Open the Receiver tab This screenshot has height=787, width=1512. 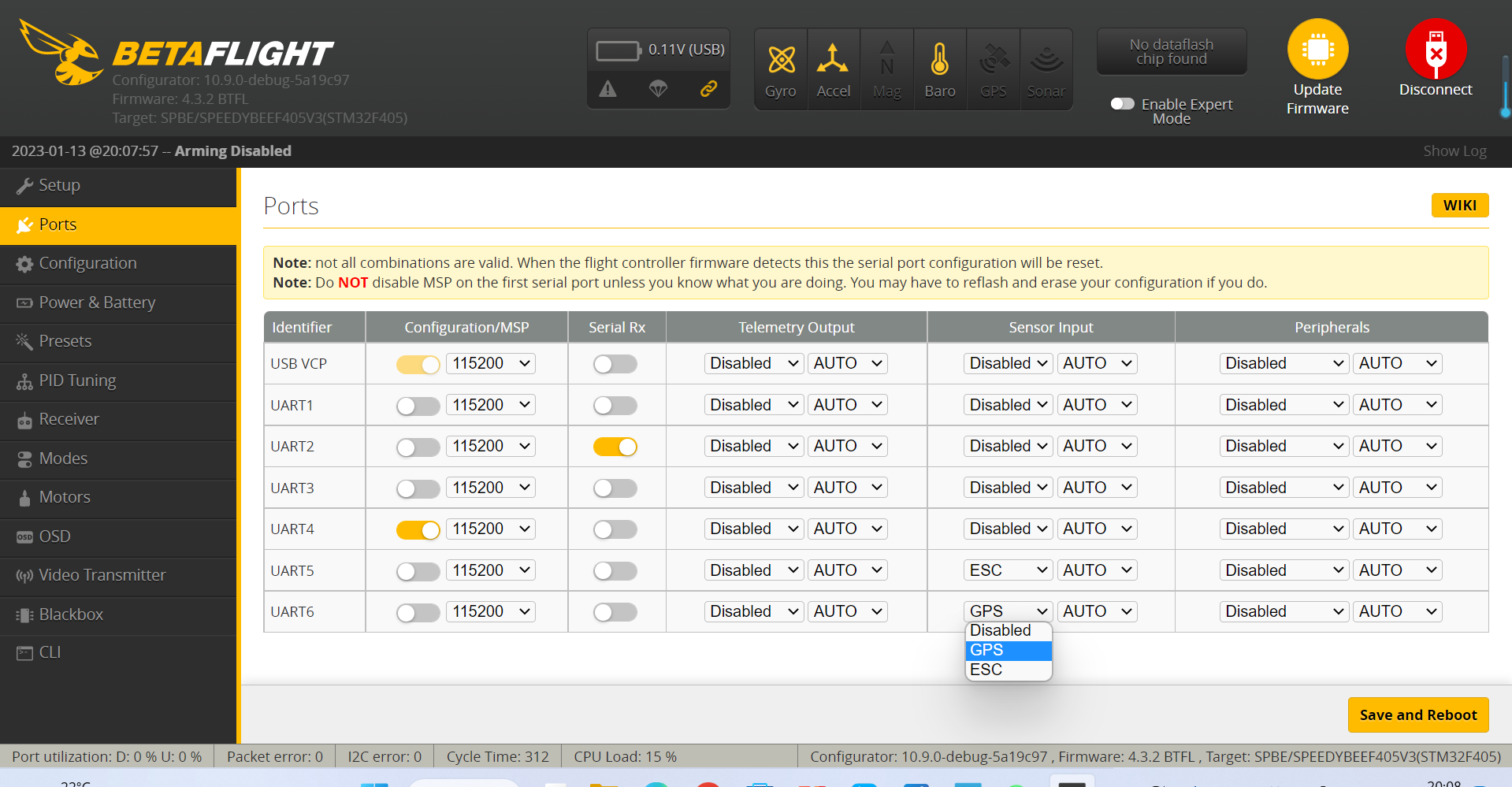tap(118, 420)
